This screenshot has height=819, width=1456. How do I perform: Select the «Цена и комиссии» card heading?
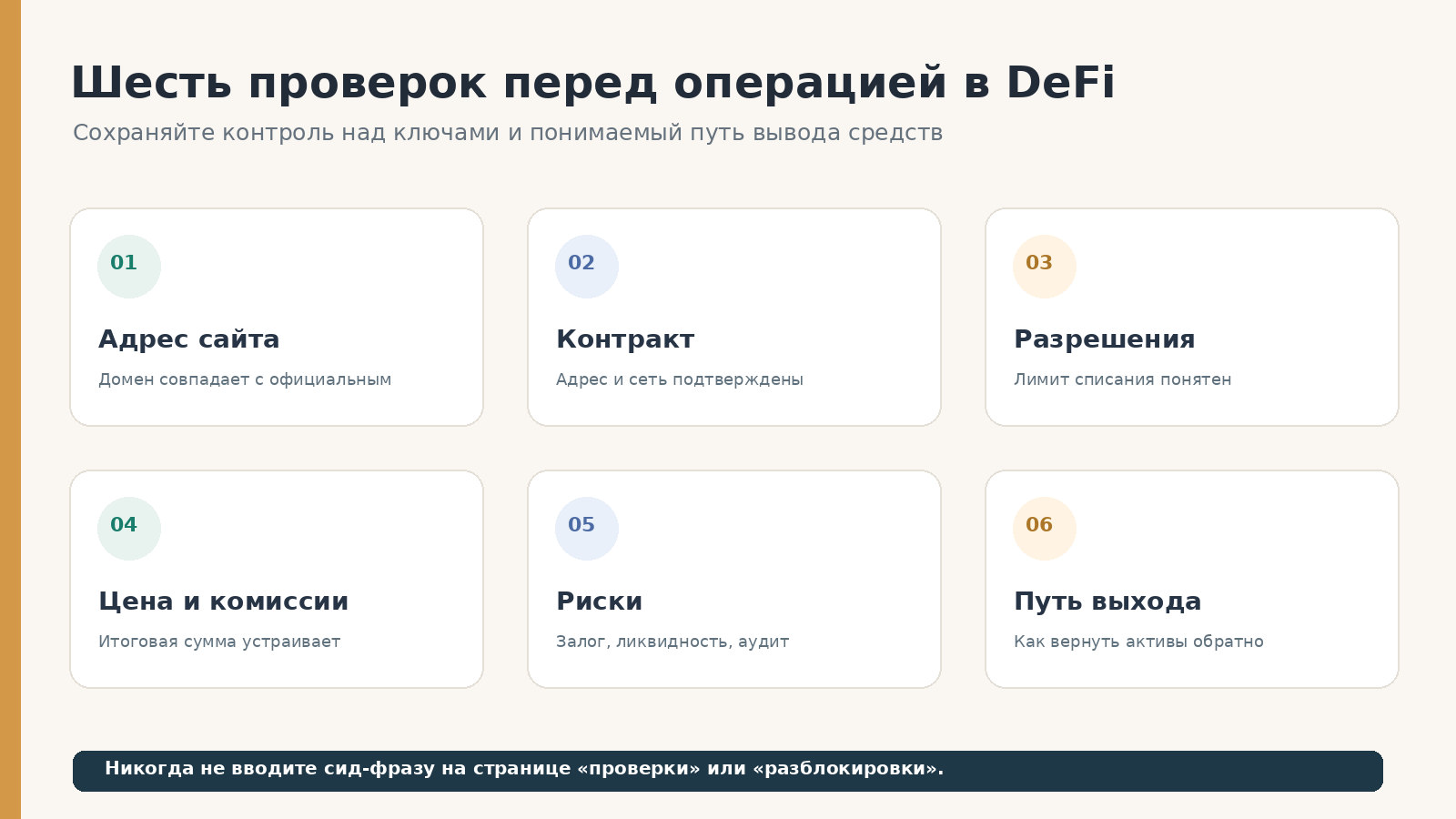224,602
